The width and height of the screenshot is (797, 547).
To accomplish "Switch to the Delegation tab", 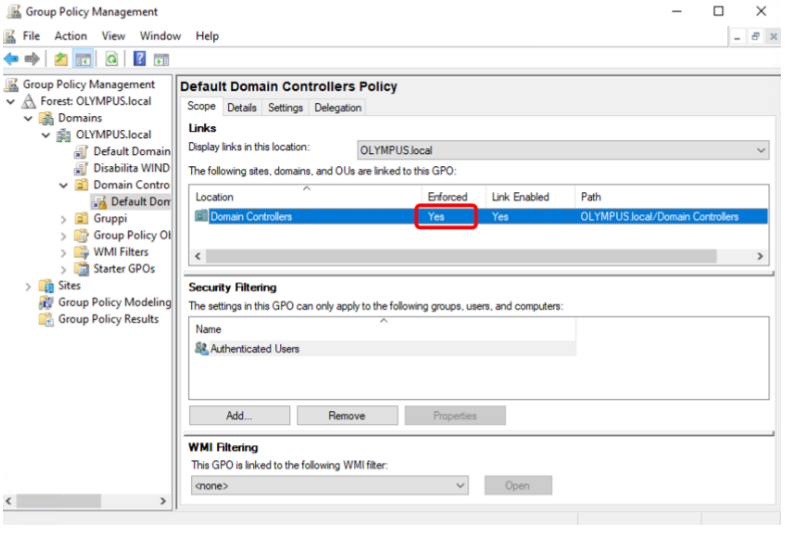I will pos(338,108).
